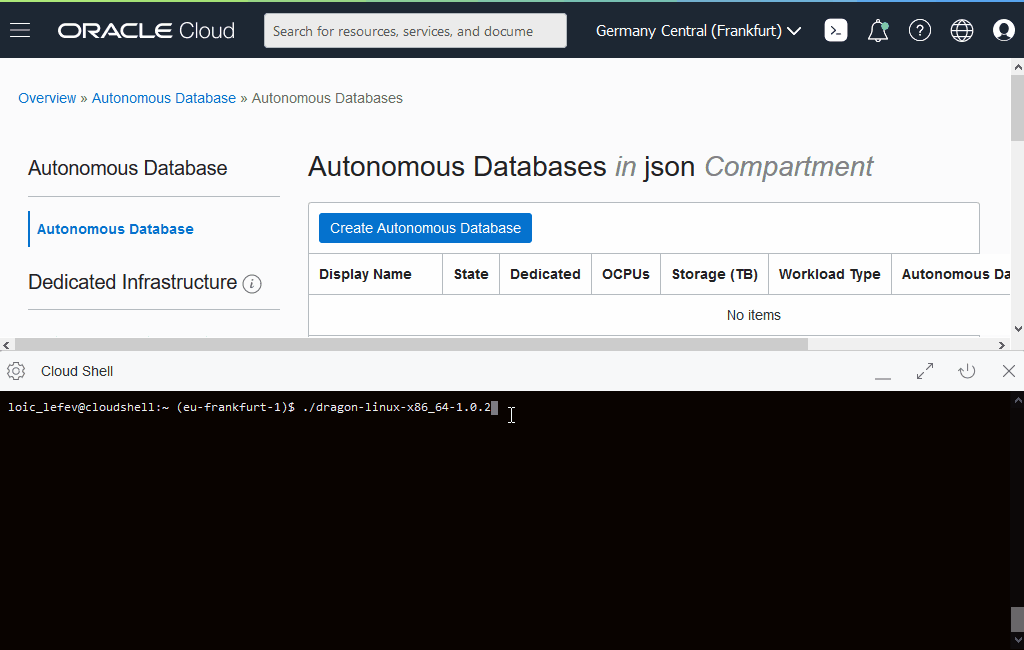1024x650 pixels.
Task: Open the navigation hamburger menu
Action: pos(20,30)
